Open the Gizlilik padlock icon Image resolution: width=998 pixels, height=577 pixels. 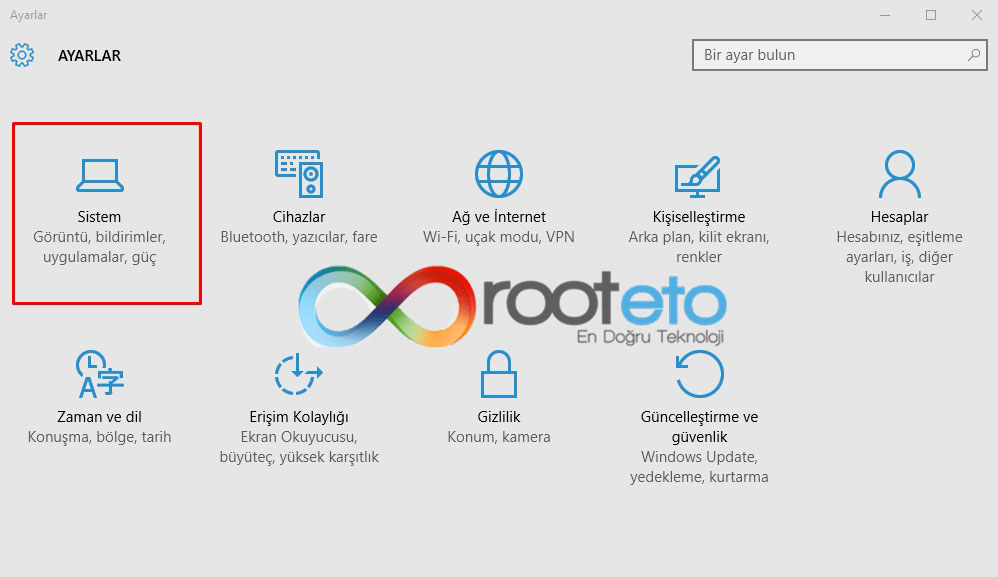[x=498, y=374]
